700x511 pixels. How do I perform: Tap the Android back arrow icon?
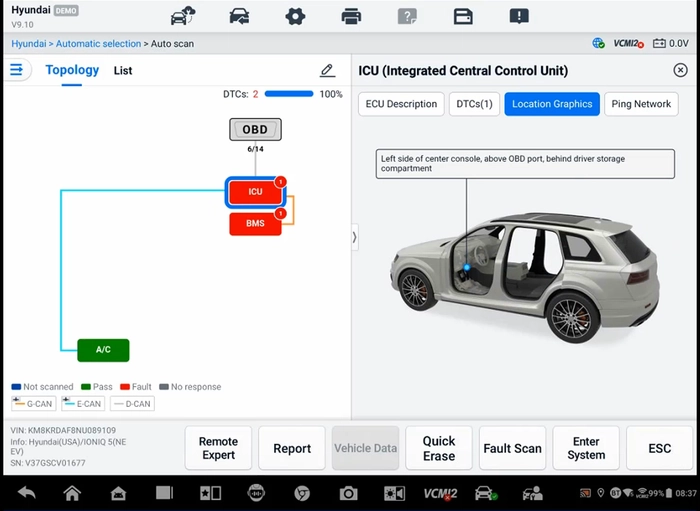point(27,493)
